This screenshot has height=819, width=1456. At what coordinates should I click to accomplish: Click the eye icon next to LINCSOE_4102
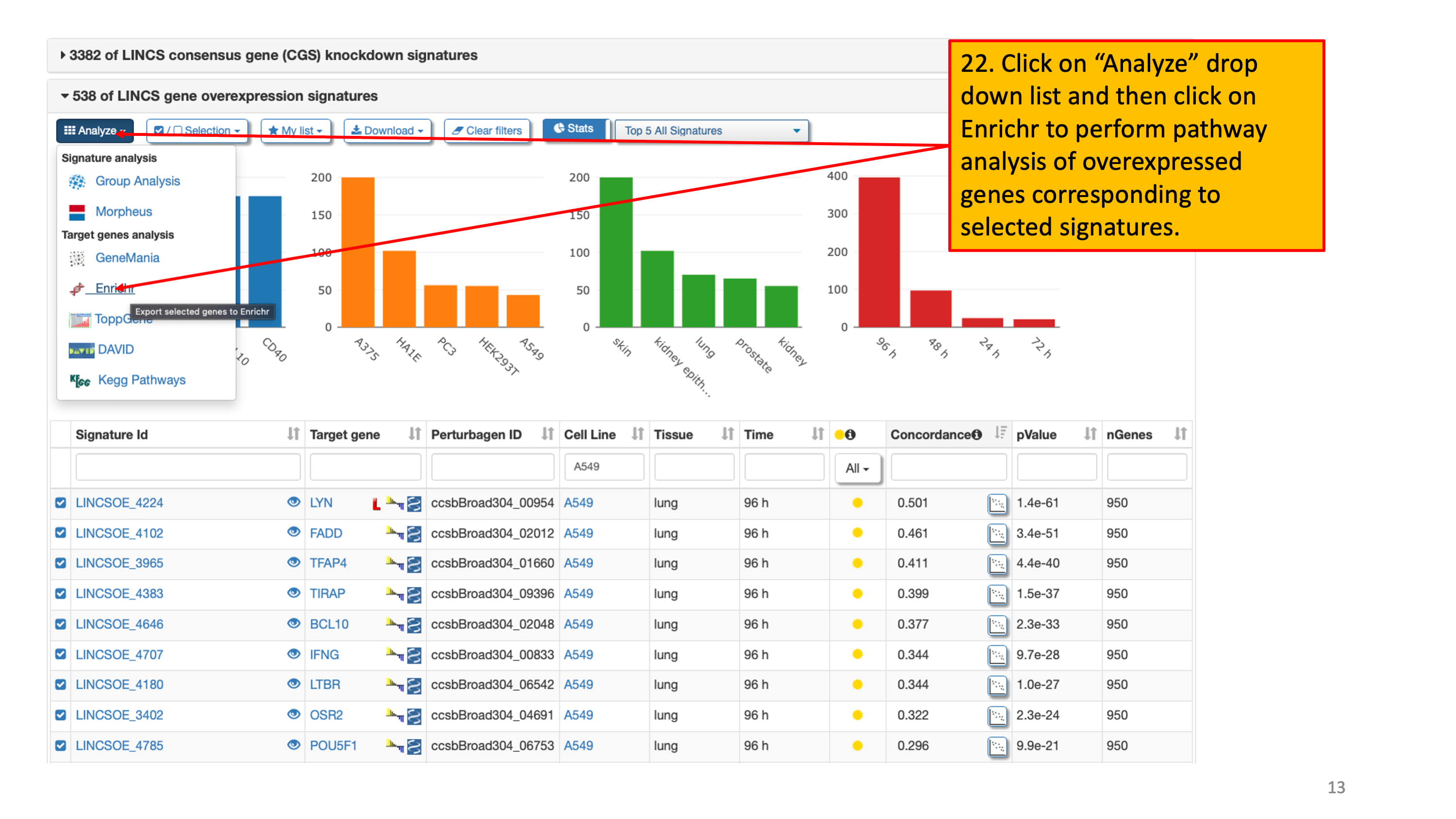pyautogui.click(x=293, y=533)
